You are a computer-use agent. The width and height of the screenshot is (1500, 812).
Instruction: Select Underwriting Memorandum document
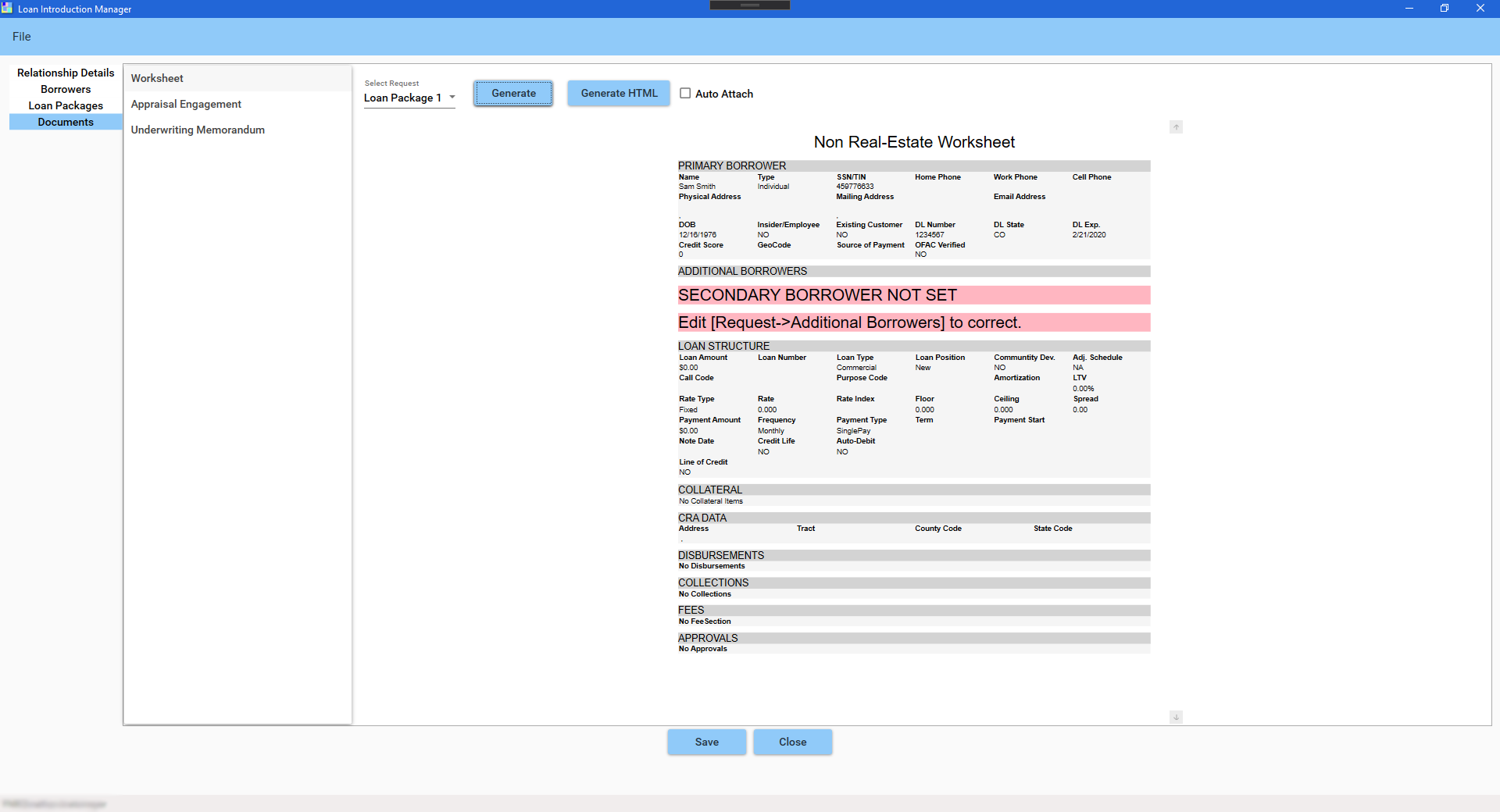[237, 130]
